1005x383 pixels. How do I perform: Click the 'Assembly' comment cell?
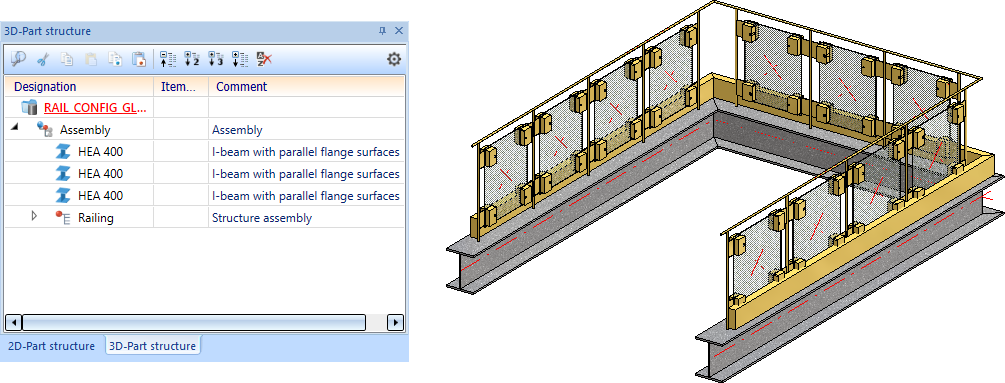[306, 129]
